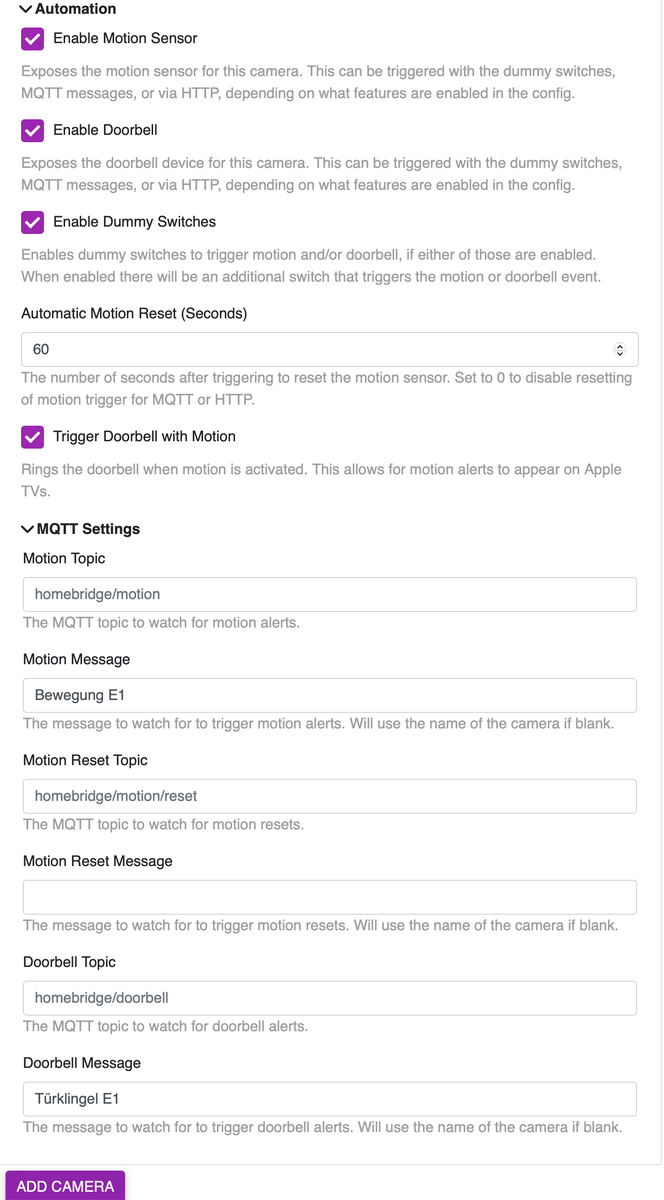Click the MQTT Settings heading text
Screen dimensions: 664x1200
[x=88, y=529]
